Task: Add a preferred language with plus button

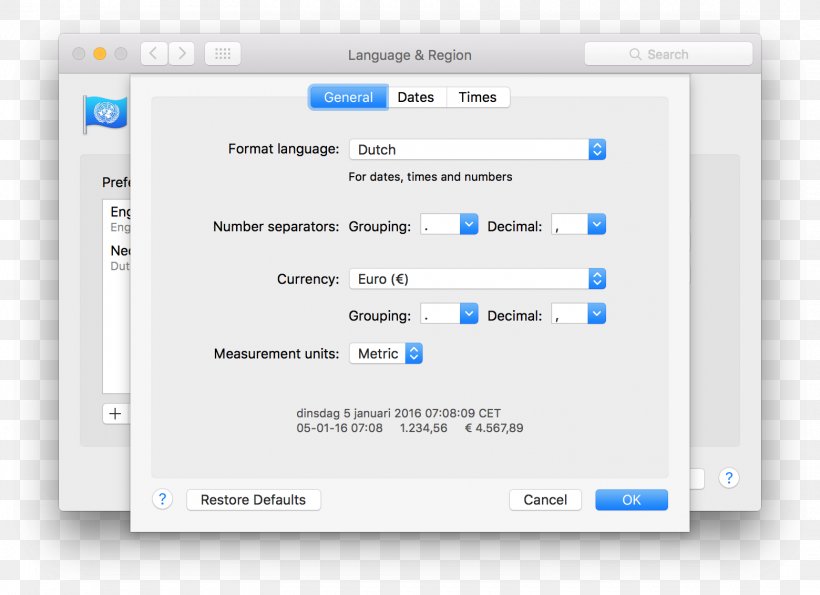Action: pos(115,413)
